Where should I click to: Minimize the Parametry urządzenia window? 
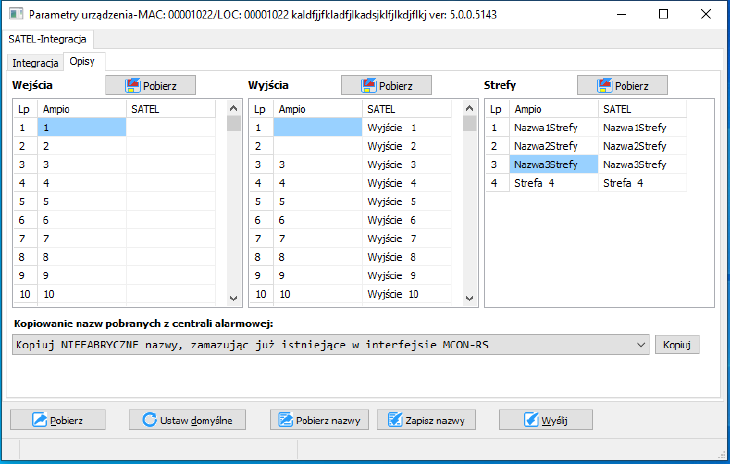tap(622, 14)
